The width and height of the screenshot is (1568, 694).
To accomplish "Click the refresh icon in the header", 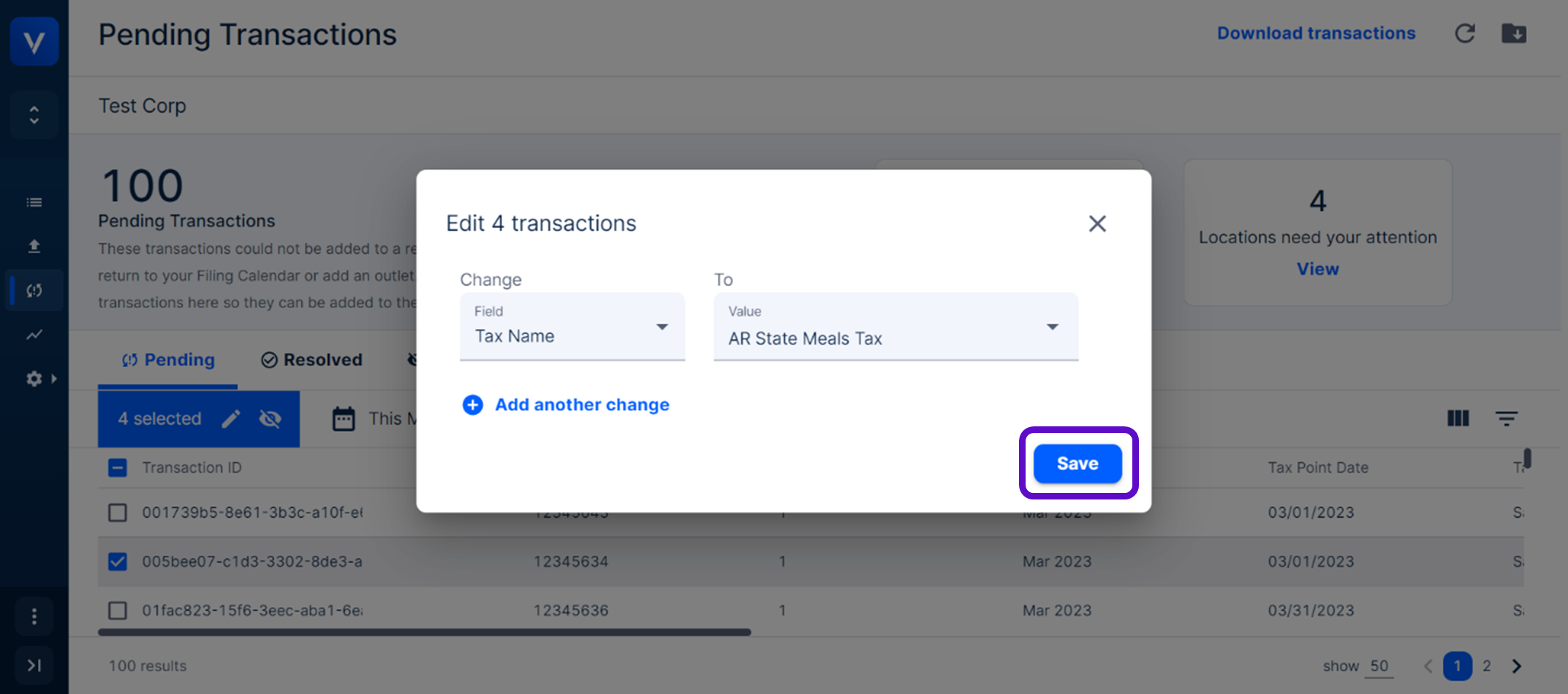I will (1464, 34).
